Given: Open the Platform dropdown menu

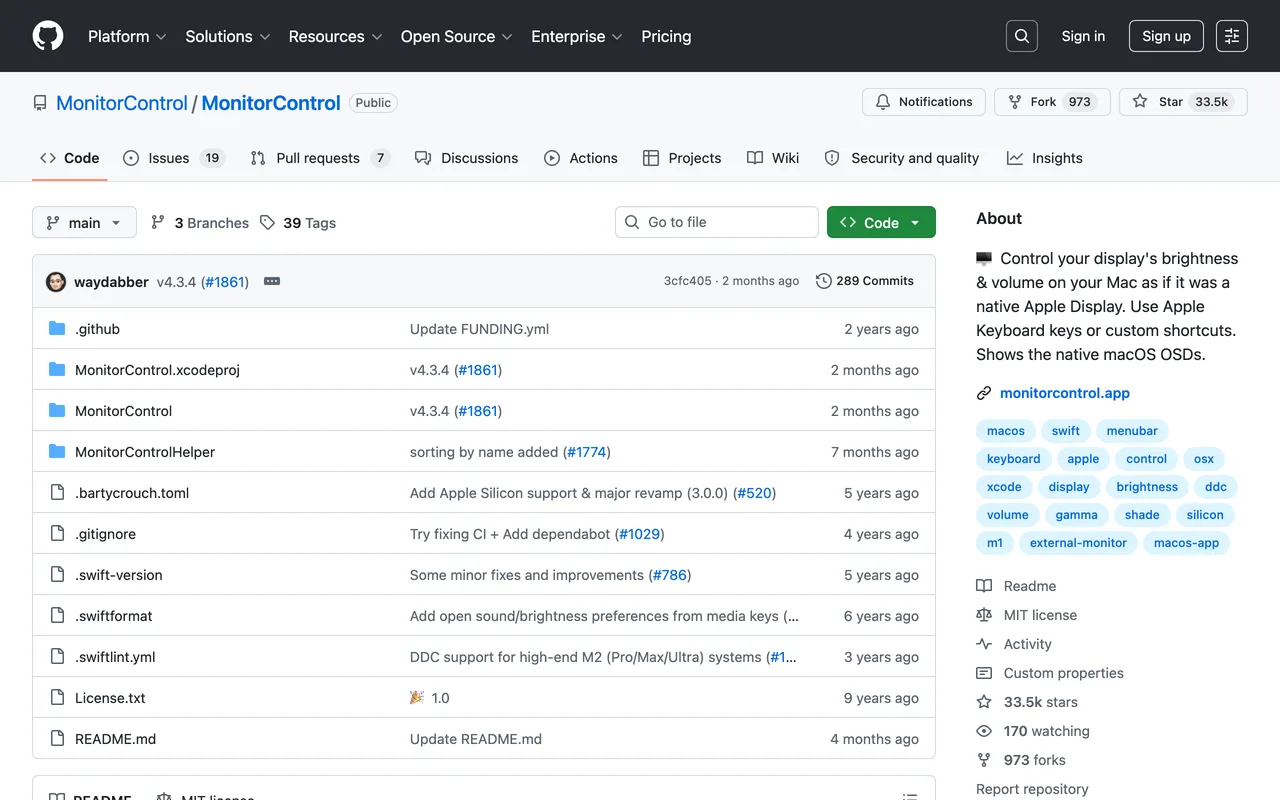Looking at the screenshot, I should (x=127, y=36).
